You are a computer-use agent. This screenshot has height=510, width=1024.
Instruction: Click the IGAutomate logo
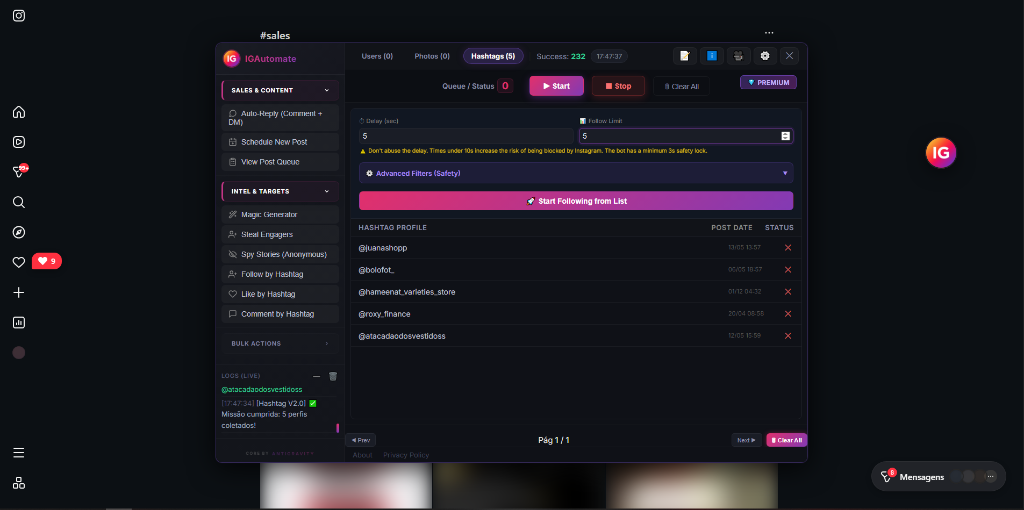(231, 59)
